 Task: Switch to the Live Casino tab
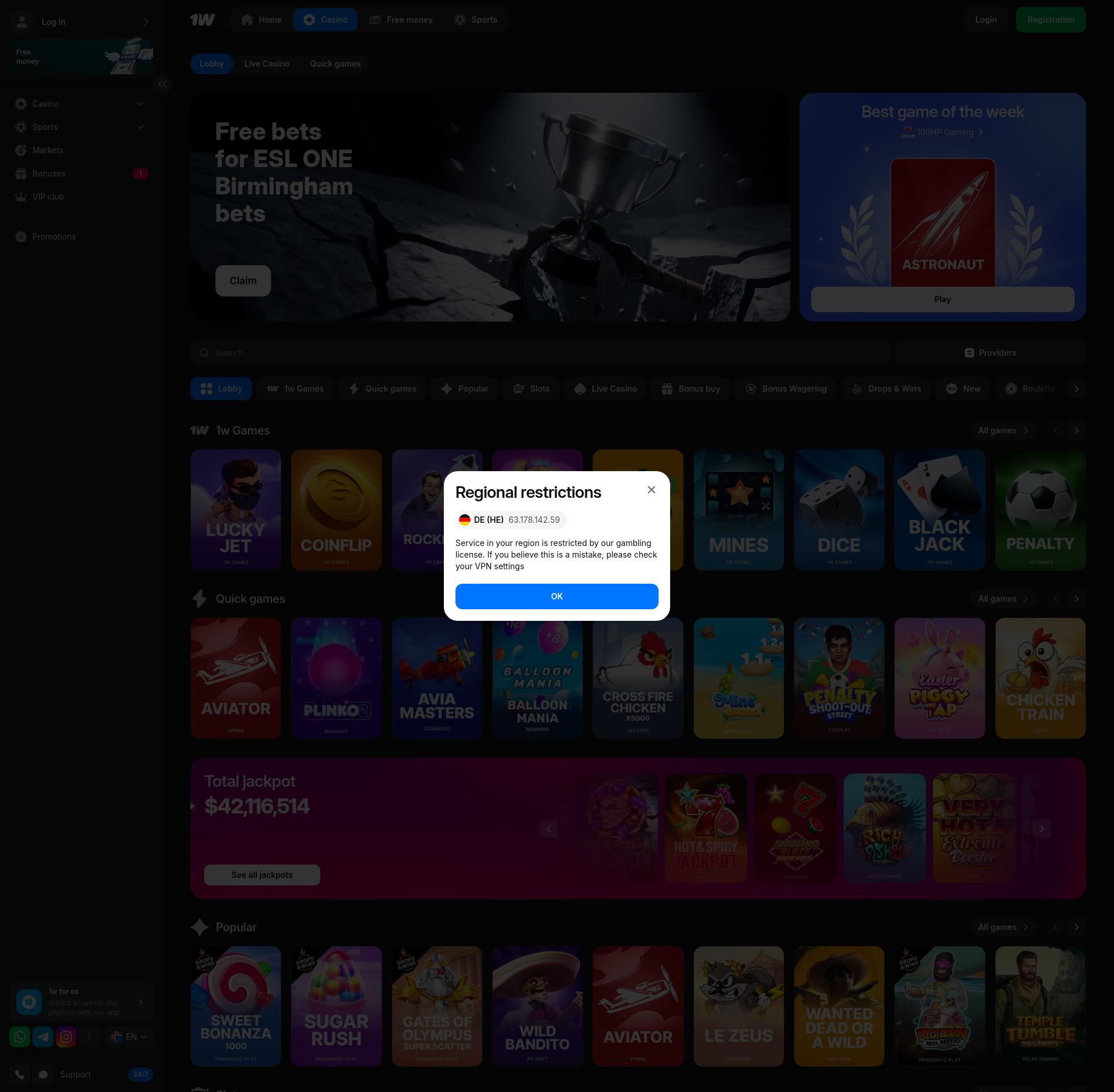point(266,64)
